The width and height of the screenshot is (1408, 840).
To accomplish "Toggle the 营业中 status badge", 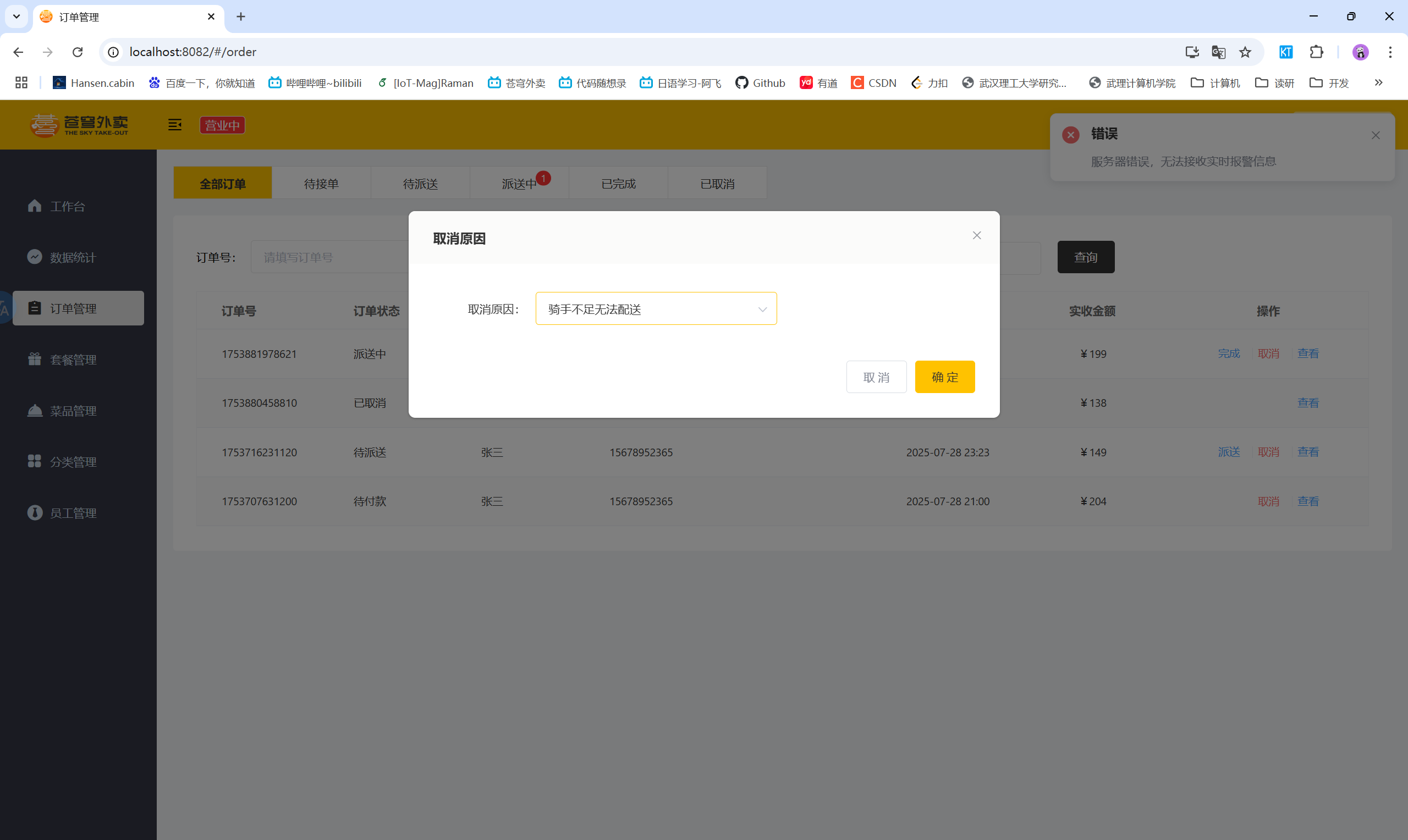I will coord(222,125).
